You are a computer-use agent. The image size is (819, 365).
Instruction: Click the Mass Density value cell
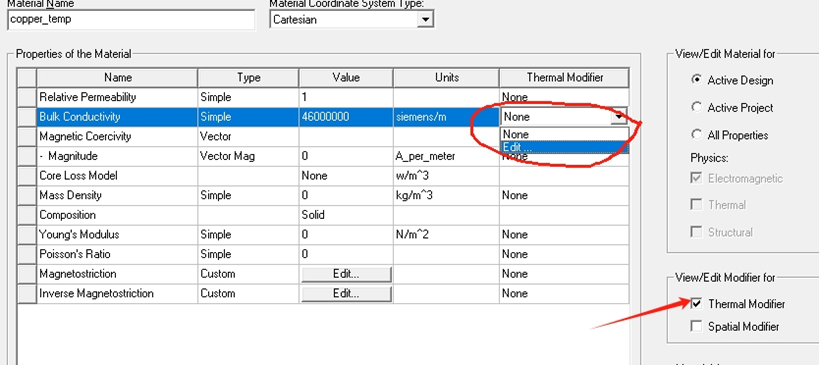(346, 195)
